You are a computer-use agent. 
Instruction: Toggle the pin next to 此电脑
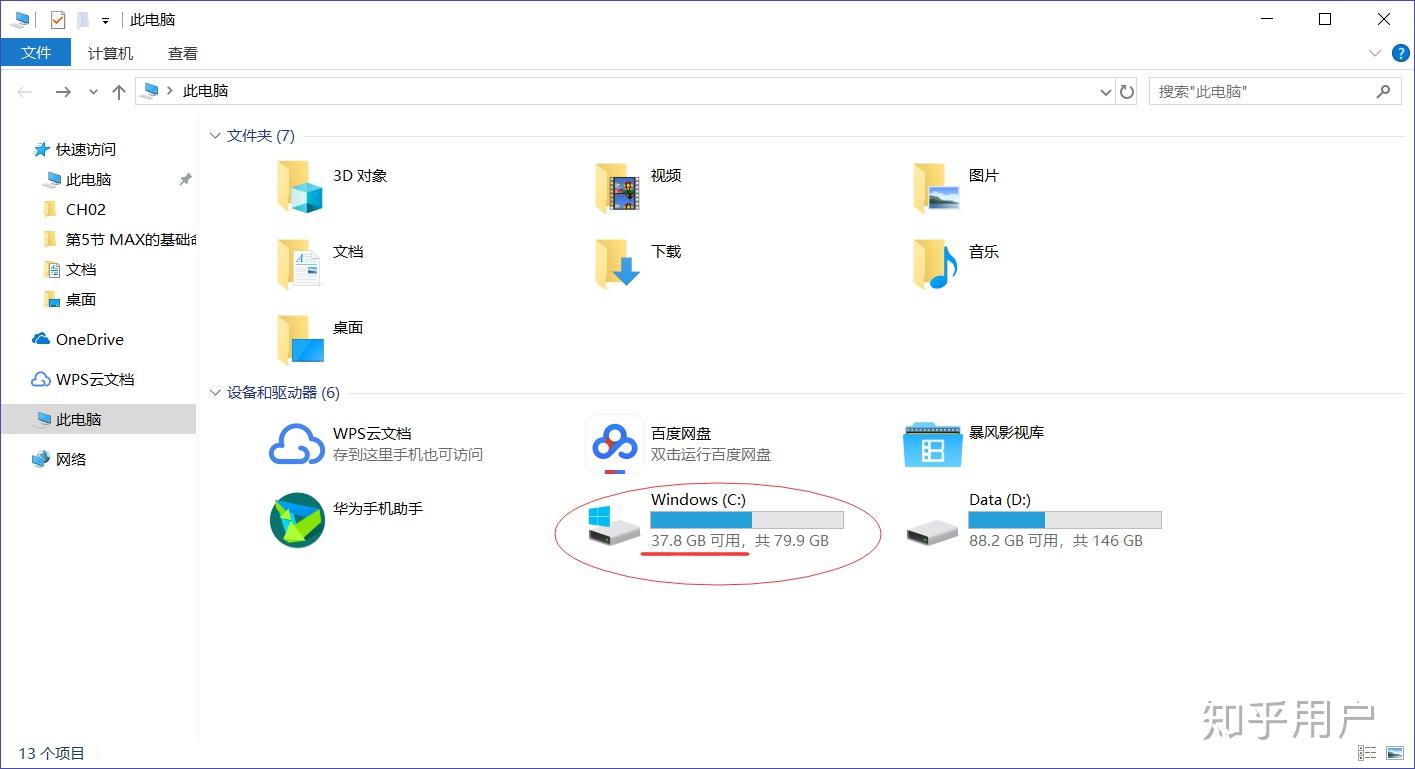183,180
